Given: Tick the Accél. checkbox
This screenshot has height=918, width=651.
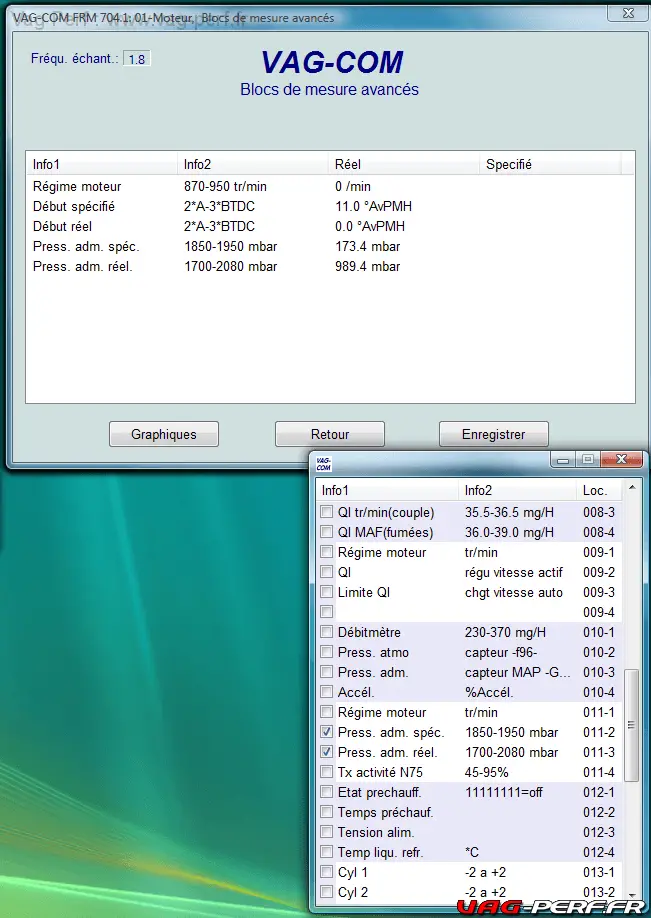Looking at the screenshot, I should tap(327, 692).
